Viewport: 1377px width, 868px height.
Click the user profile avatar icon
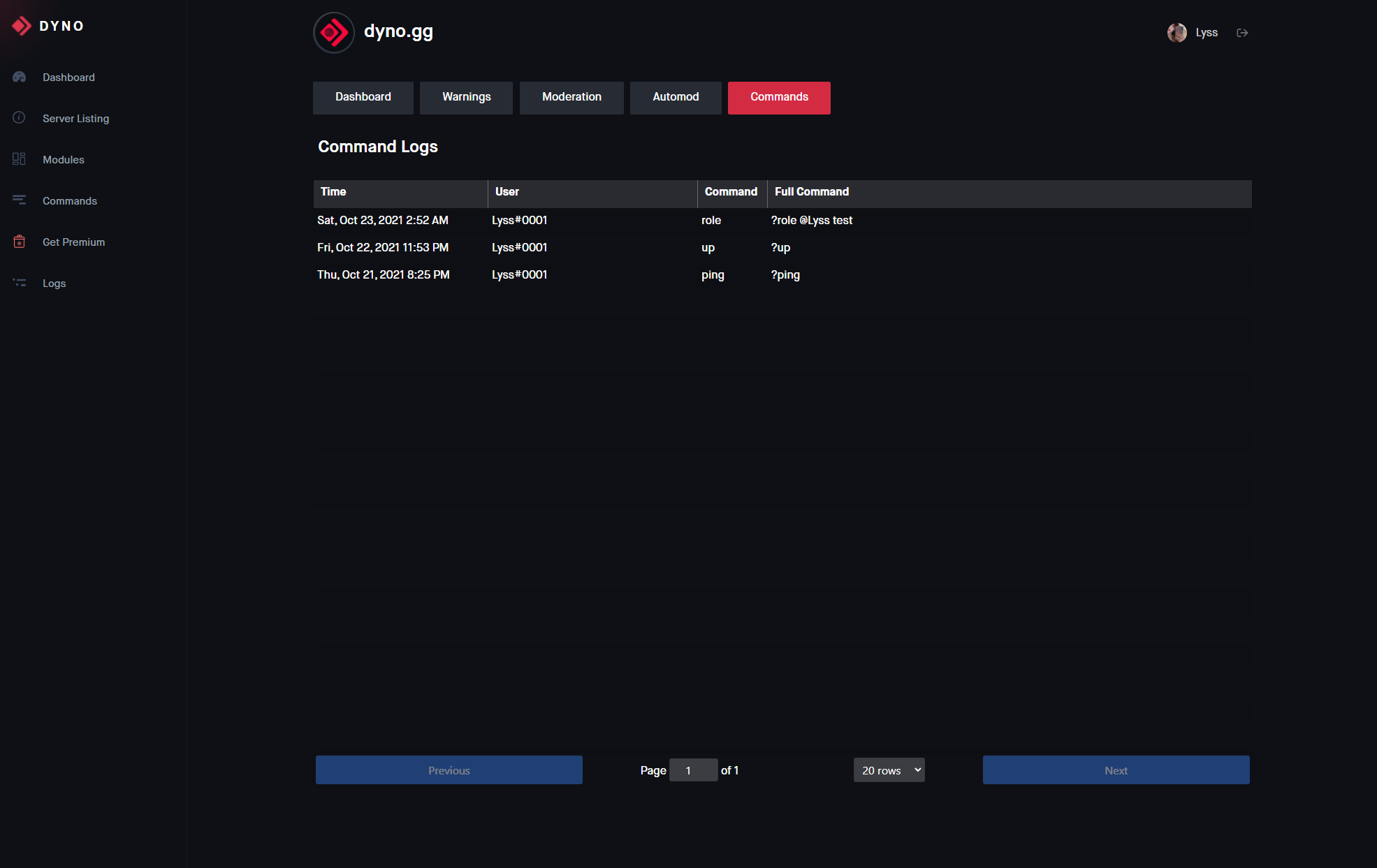click(x=1178, y=32)
